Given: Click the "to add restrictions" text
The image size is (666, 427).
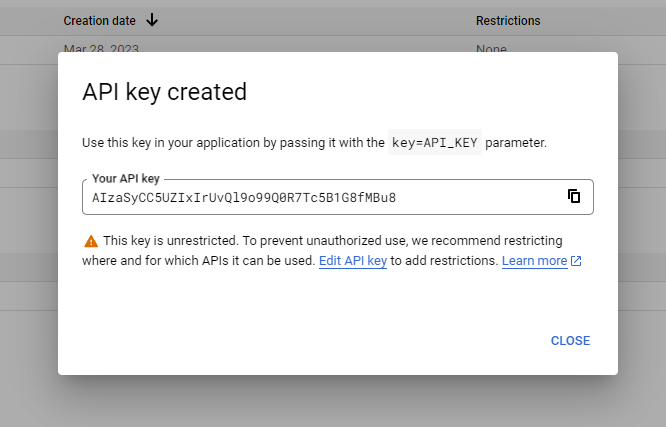Looking at the screenshot, I should (444, 260).
